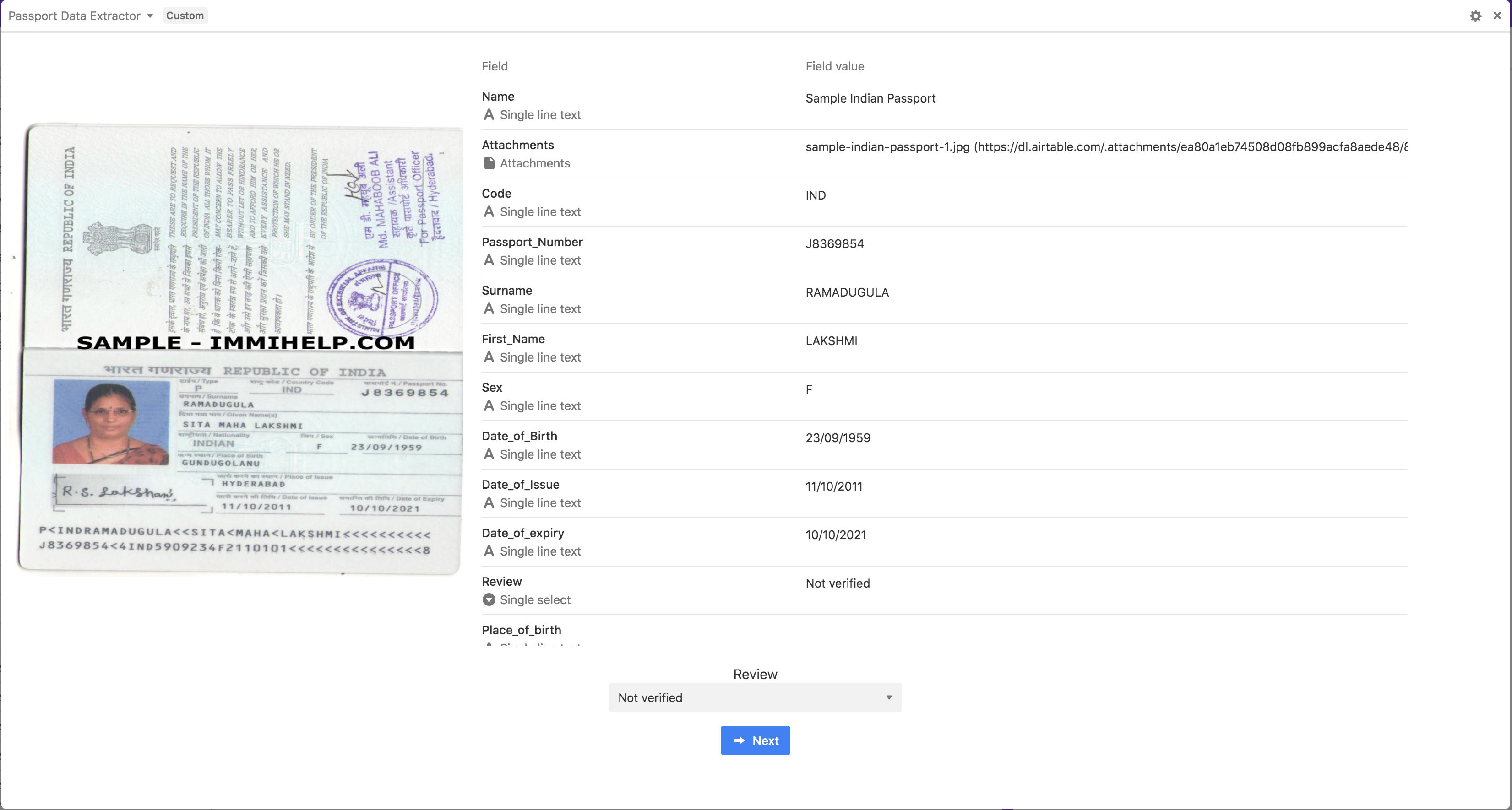Image resolution: width=1512 pixels, height=810 pixels.
Task: Click text-type icon under Surname field
Action: pyautogui.click(x=488, y=308)
